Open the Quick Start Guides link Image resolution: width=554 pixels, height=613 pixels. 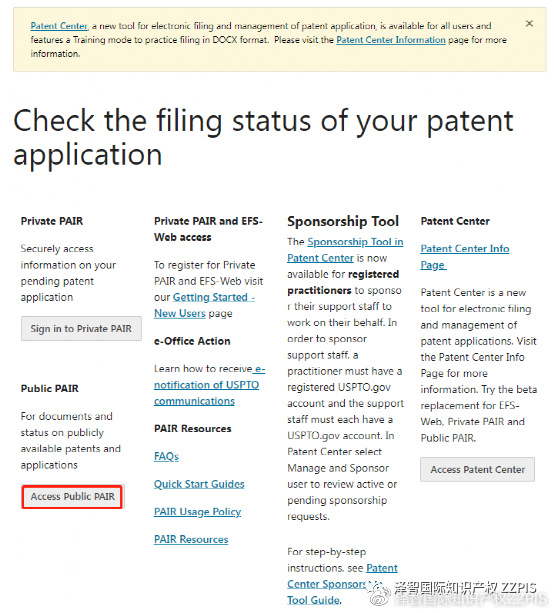(x=199, y=484)
